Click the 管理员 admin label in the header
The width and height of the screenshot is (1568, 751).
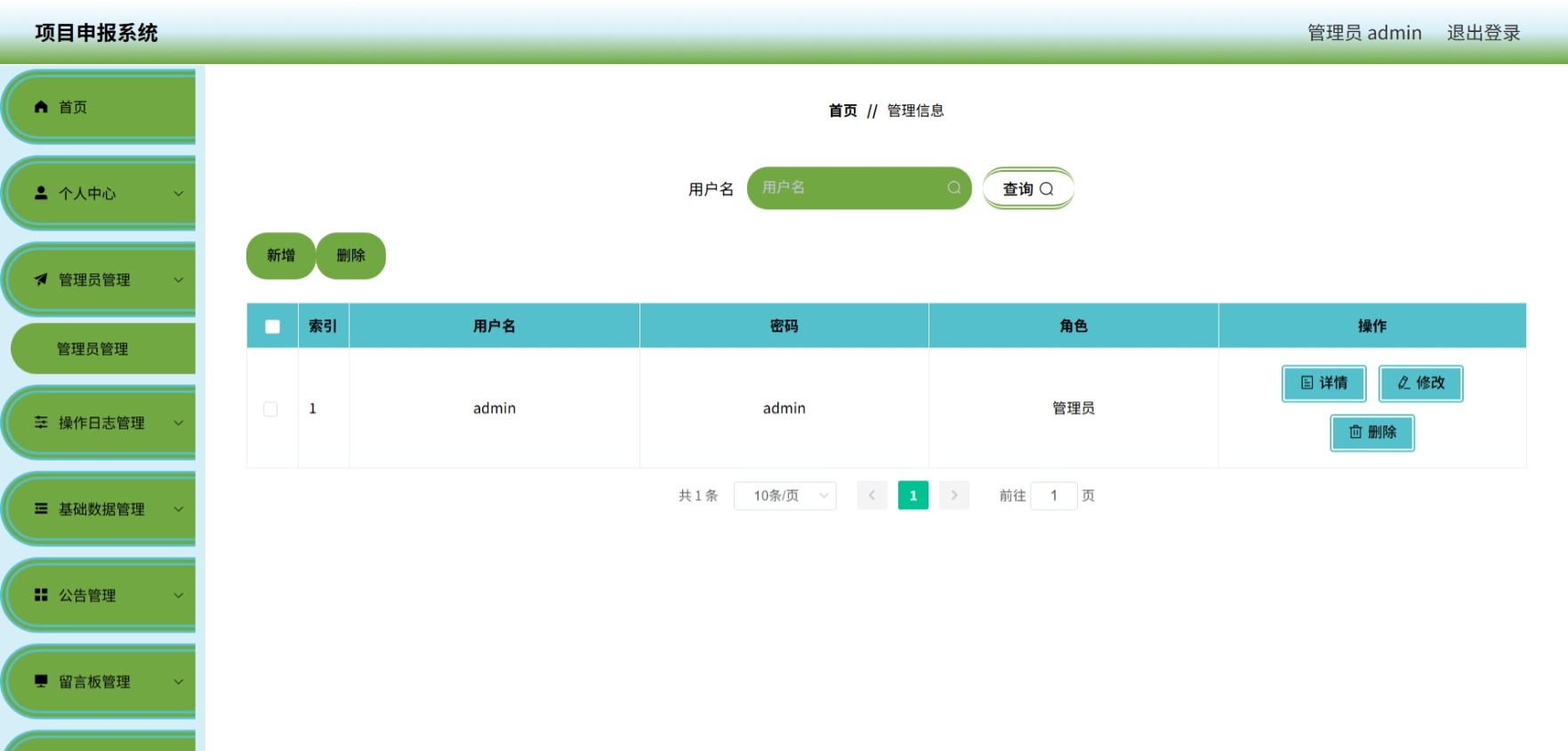(1364, 33)
